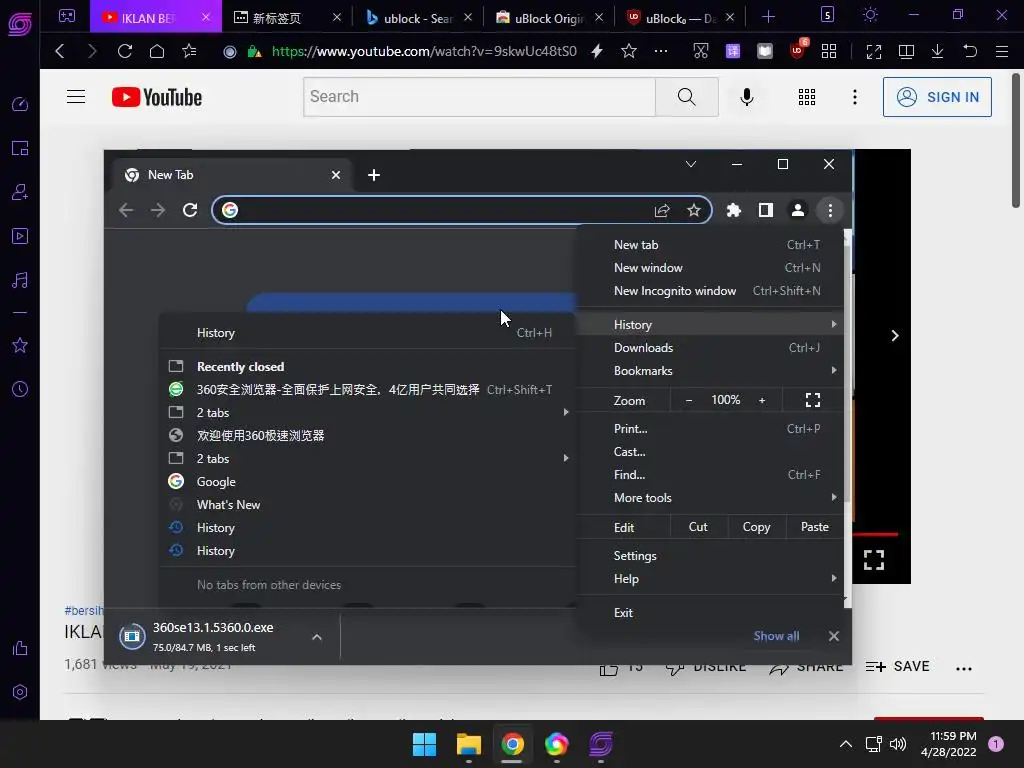
Task: Click the YouTube search magnifier button
Action: click(x=686, y=97)
